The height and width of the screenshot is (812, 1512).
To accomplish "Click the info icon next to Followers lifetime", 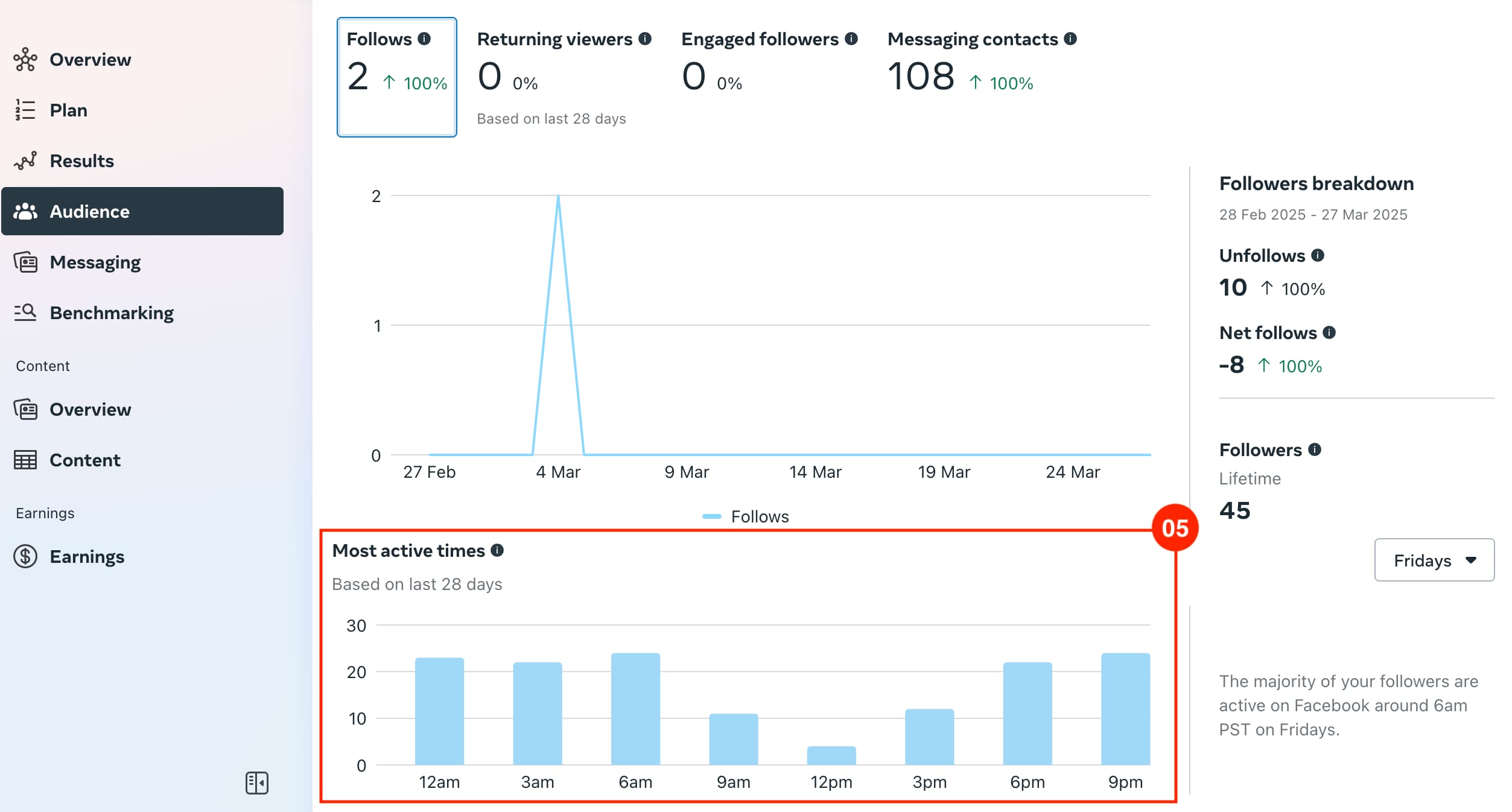I will point(1315,449).
